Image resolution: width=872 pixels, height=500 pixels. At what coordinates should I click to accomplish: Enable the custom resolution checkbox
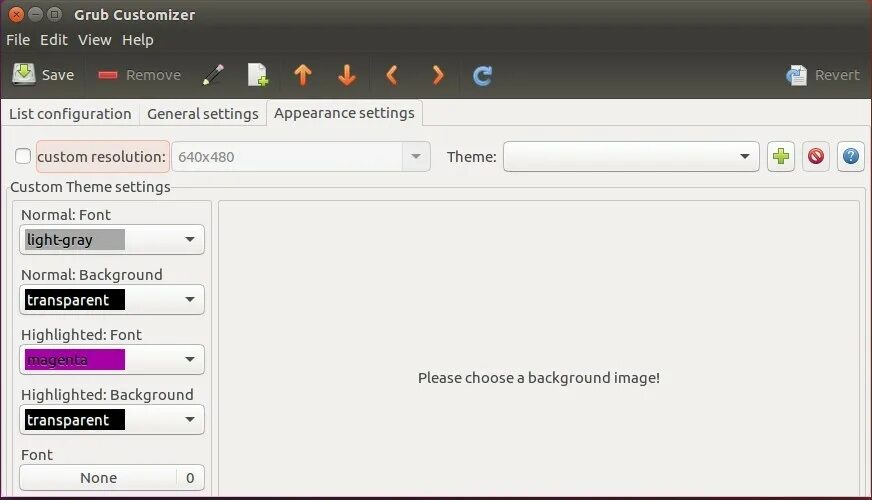tap(23, 156)
